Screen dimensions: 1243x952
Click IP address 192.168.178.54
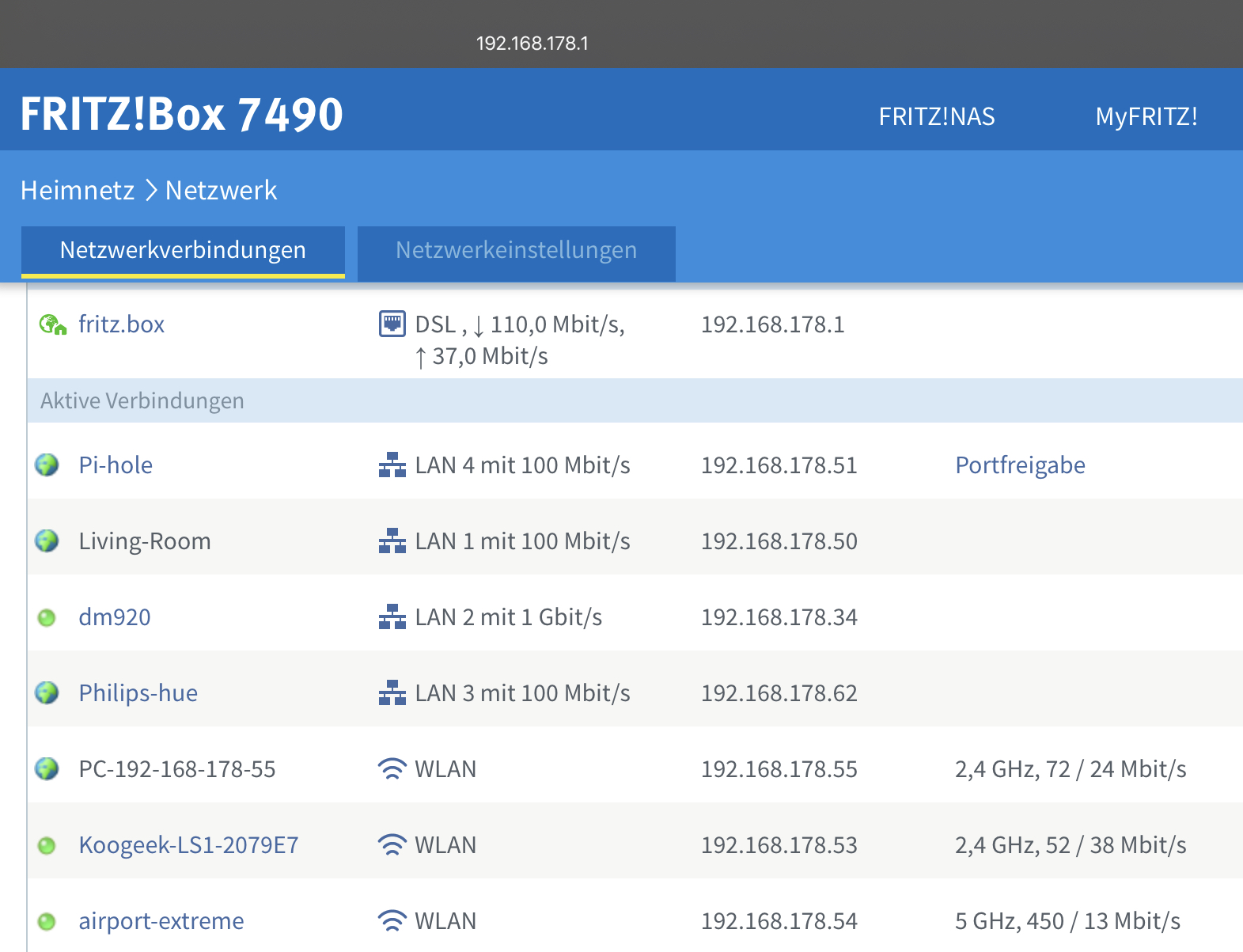779,921
